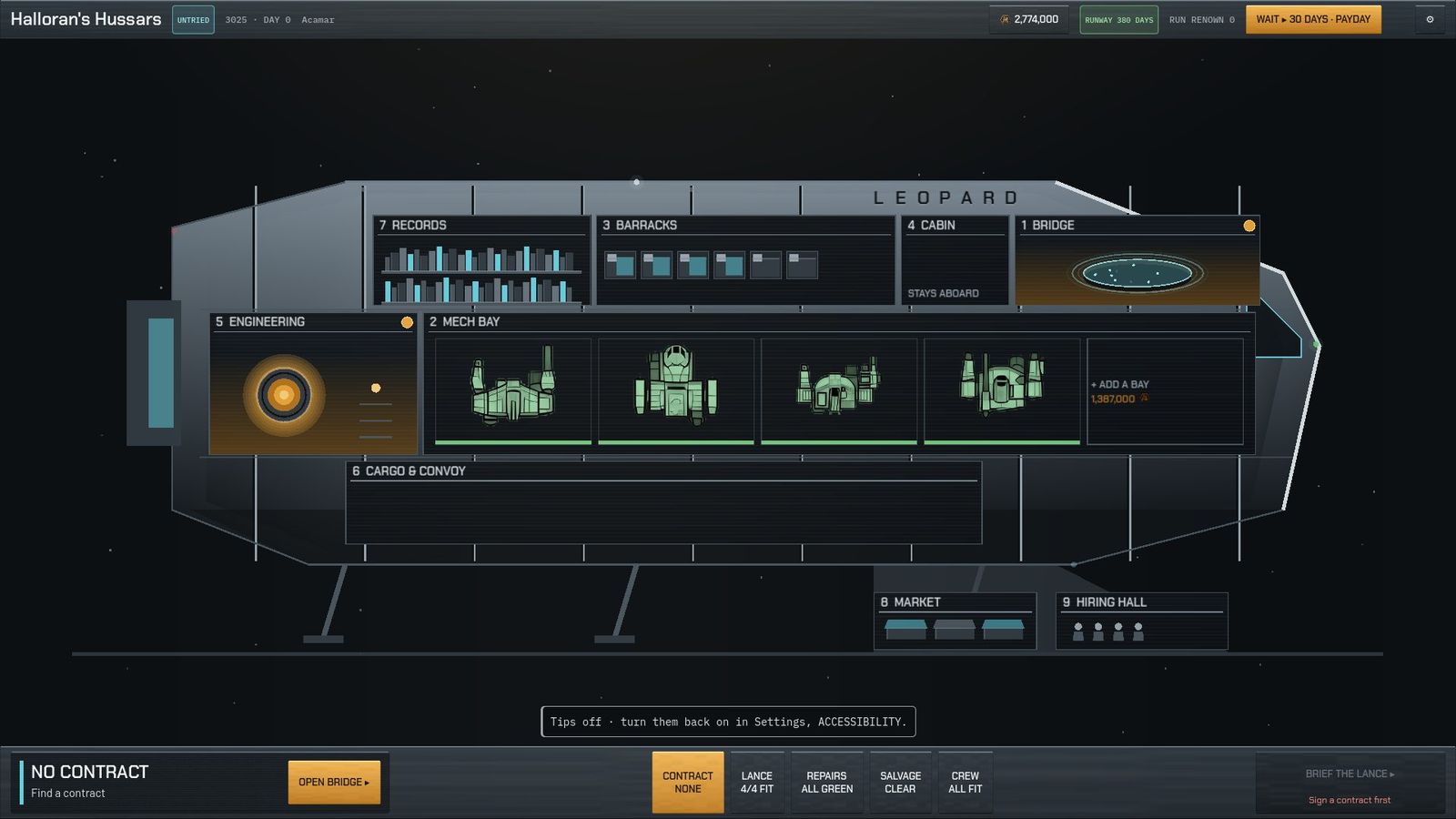
Task: Click the Run Renown 0 label
Action: pos(1202,20)
